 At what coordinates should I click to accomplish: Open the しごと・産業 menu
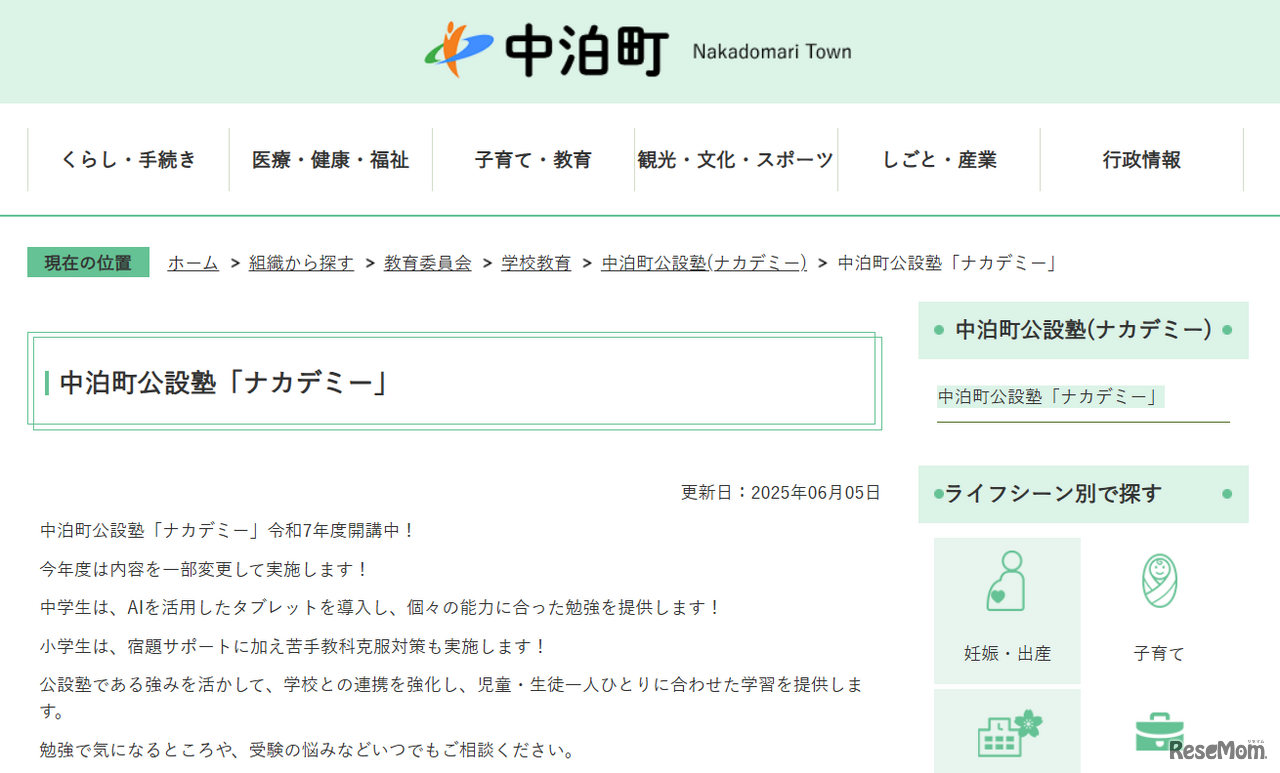939,160
